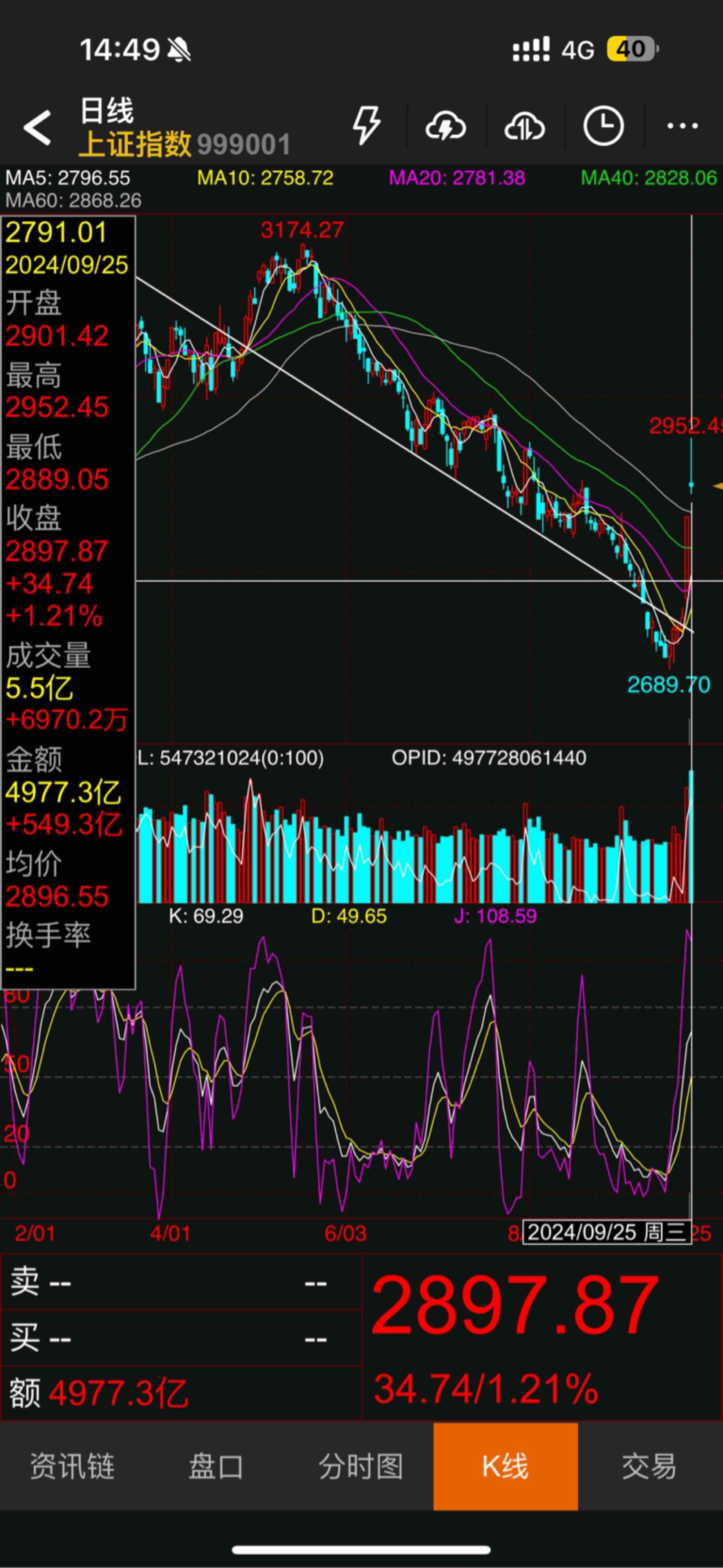This screenshot has width=723, height=1568.
Task: Tap the 4/01 date axis label
Action: click(170, 1233)
